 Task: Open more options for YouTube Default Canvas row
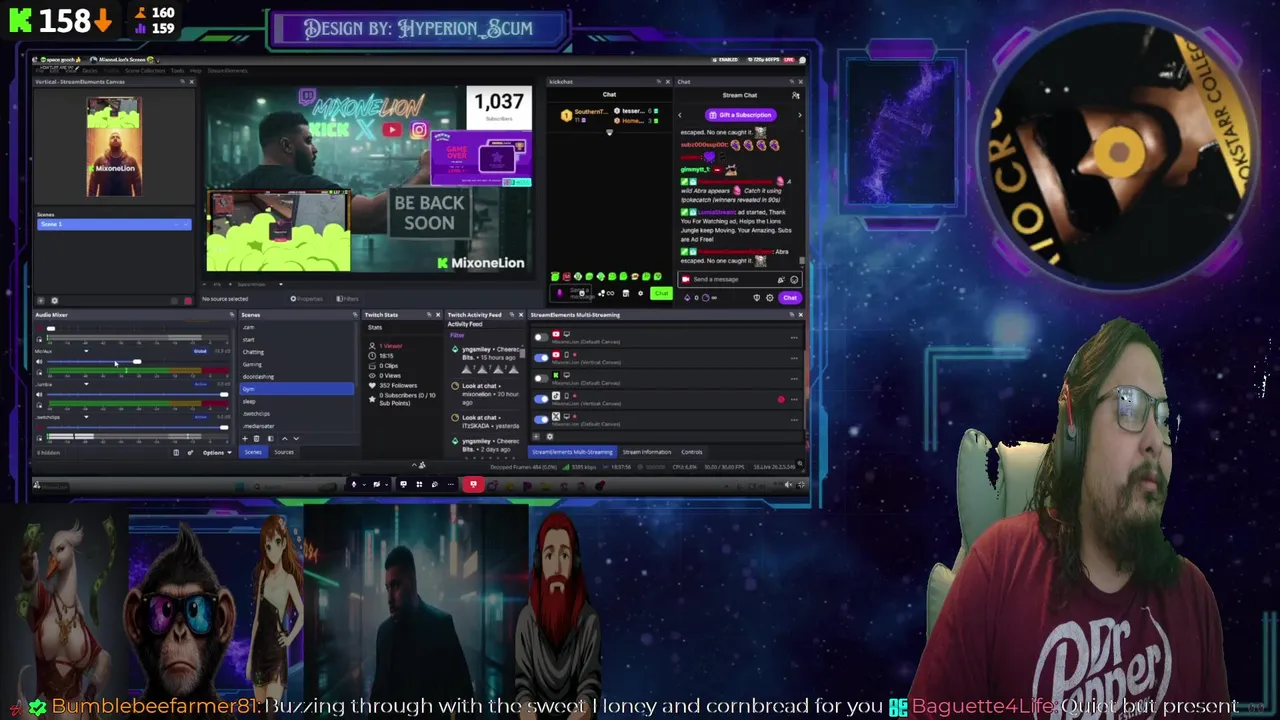794,338
